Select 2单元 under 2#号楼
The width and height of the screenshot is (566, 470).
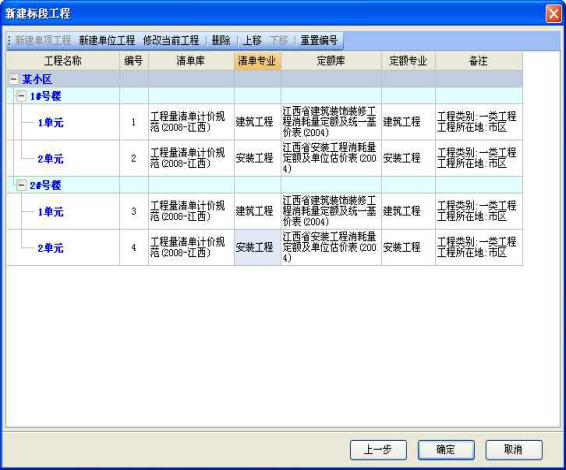51,248
